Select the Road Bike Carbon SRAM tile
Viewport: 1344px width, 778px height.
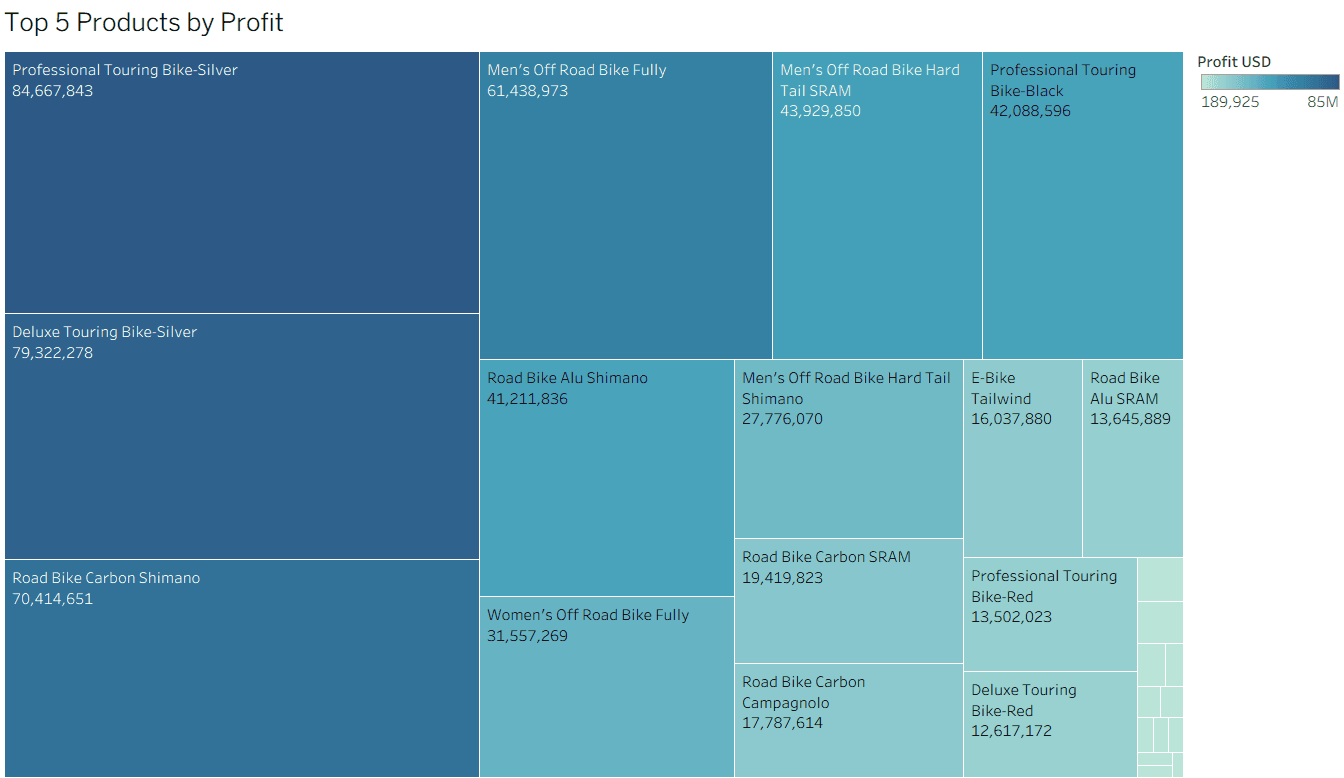click(x=848, y=600)
